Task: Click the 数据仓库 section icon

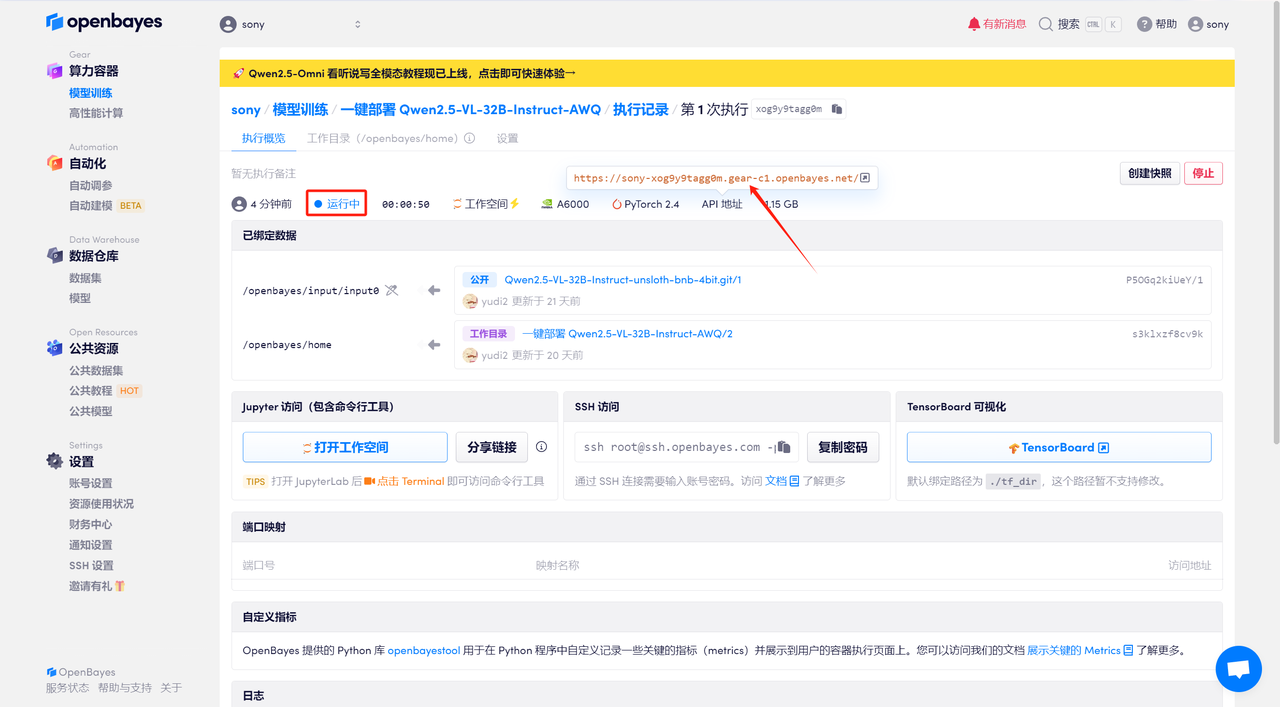Action: coord(55,256)
